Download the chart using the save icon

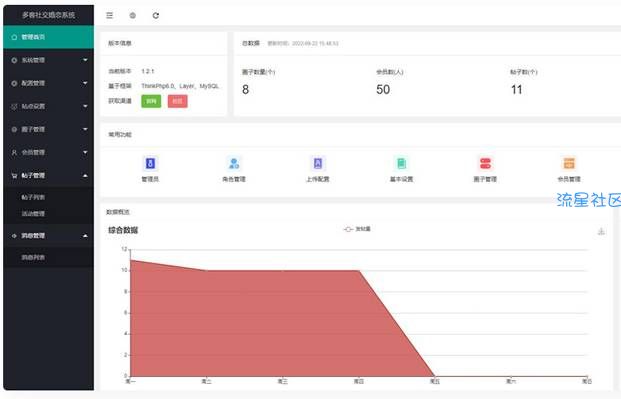pos(601,231)
